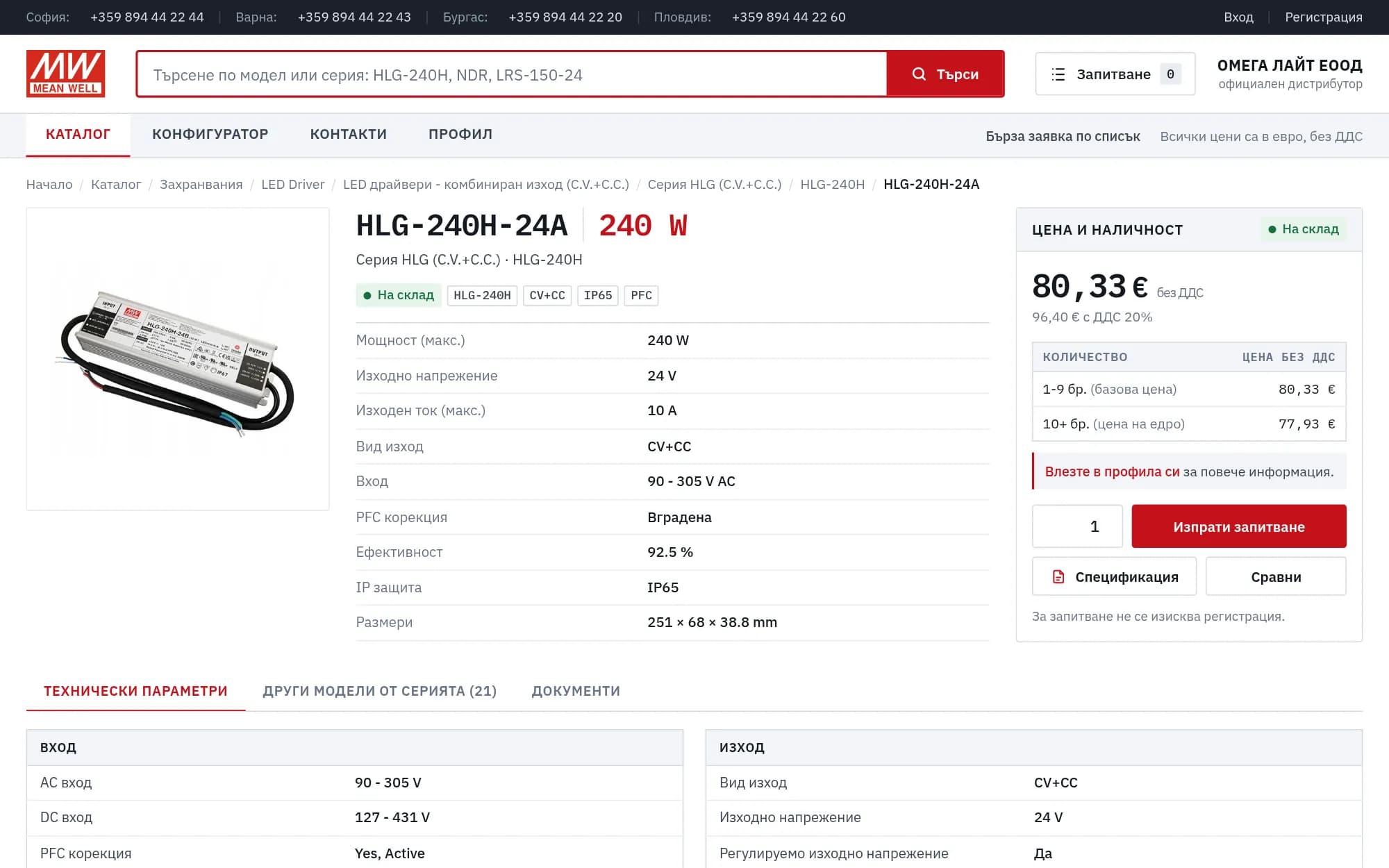The image size is (1389, 868).
Task: Click the Влезте в профила си link
Action: [x=1112, y=471]
